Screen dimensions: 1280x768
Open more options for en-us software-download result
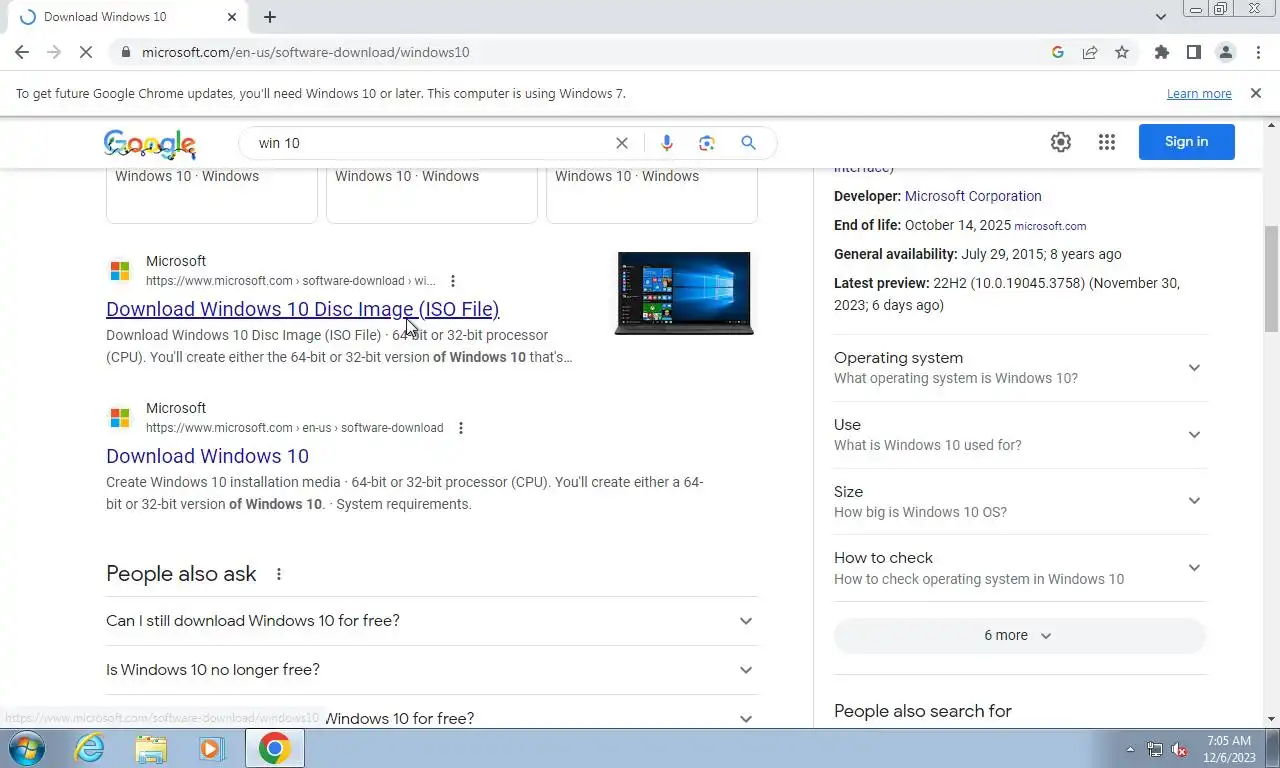click(x=461, y=428)
